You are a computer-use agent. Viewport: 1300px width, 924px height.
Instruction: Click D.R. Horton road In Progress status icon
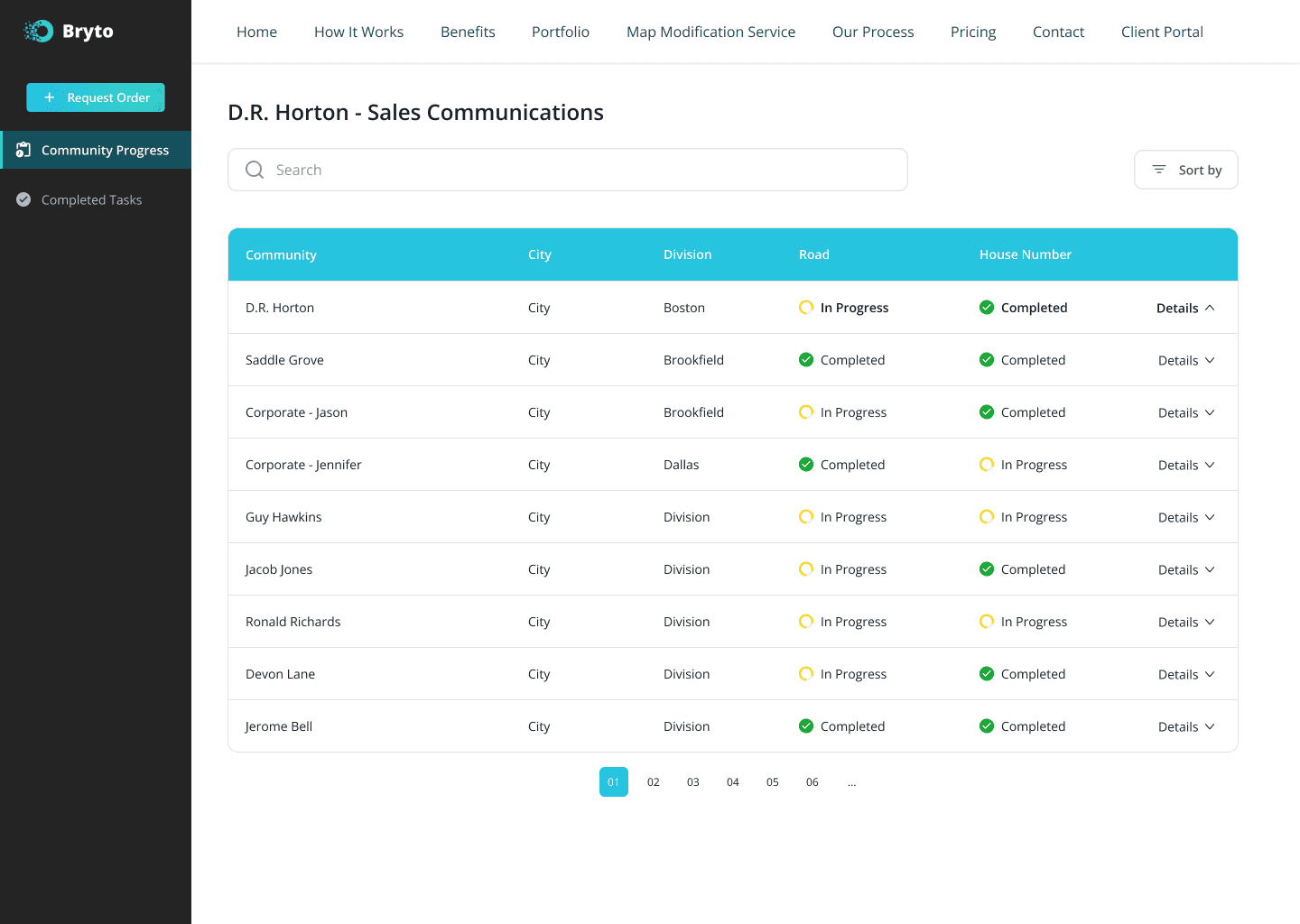tap(806, 308)
